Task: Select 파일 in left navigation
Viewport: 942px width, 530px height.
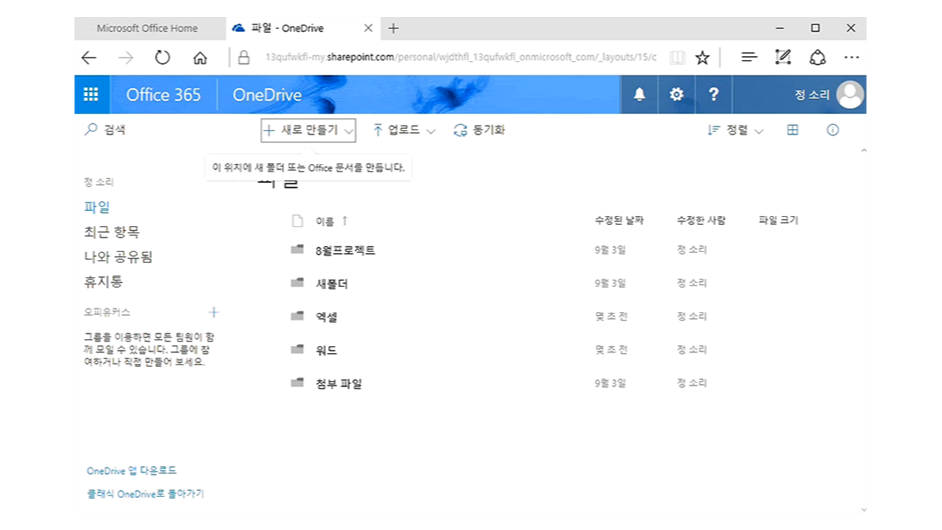Action: tap(97, 207)
